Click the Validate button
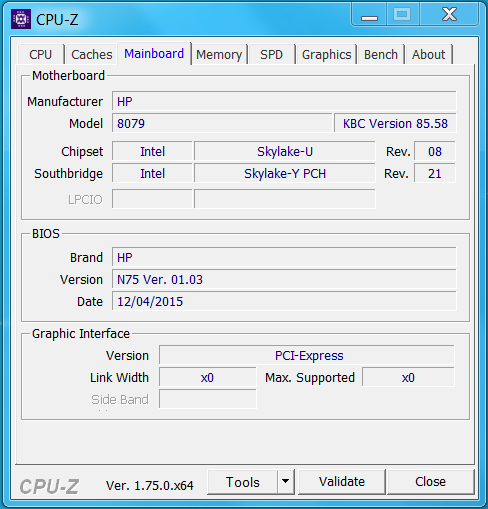Viewport: 488px width, 509px height. pyautogui.click(x=342, y=482)
